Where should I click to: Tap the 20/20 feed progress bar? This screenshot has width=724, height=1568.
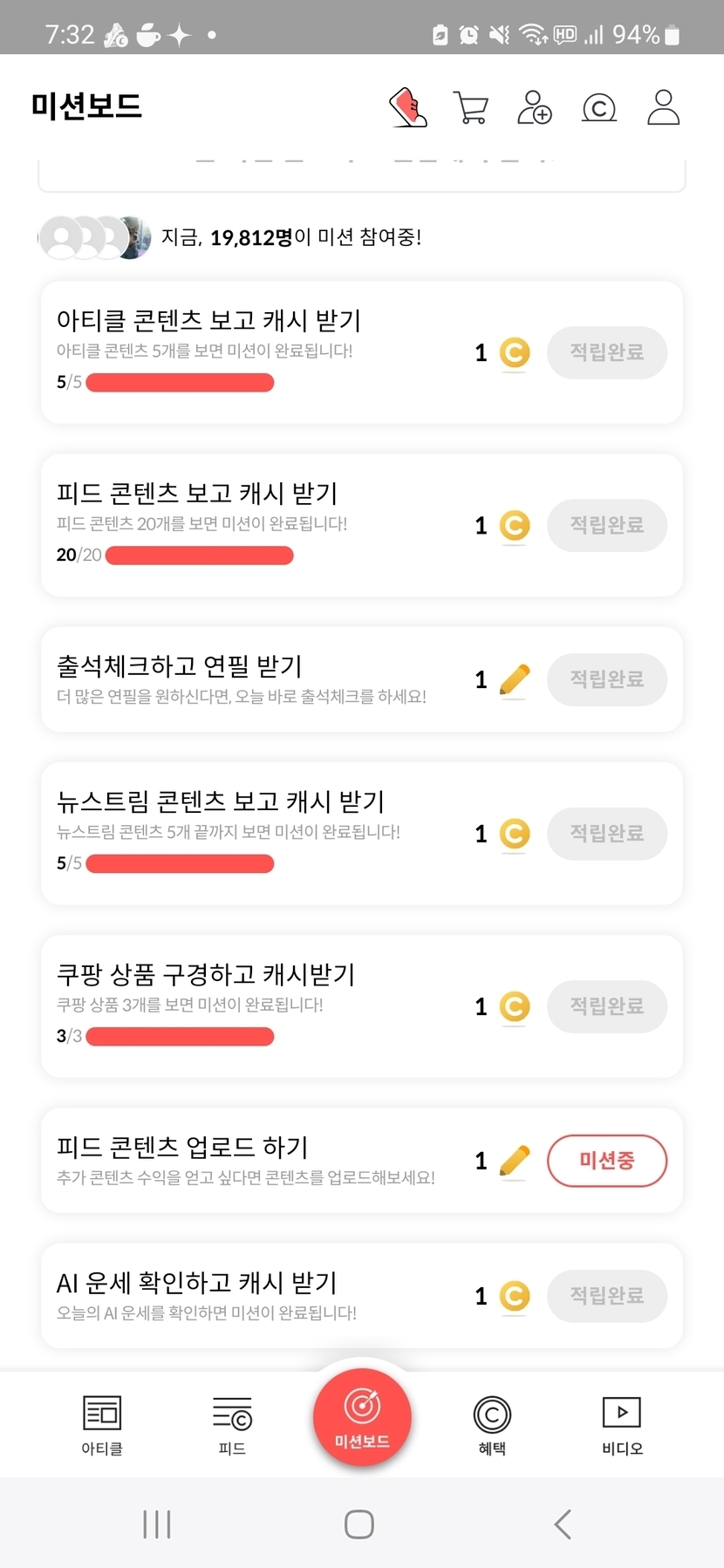pos(199,556)
